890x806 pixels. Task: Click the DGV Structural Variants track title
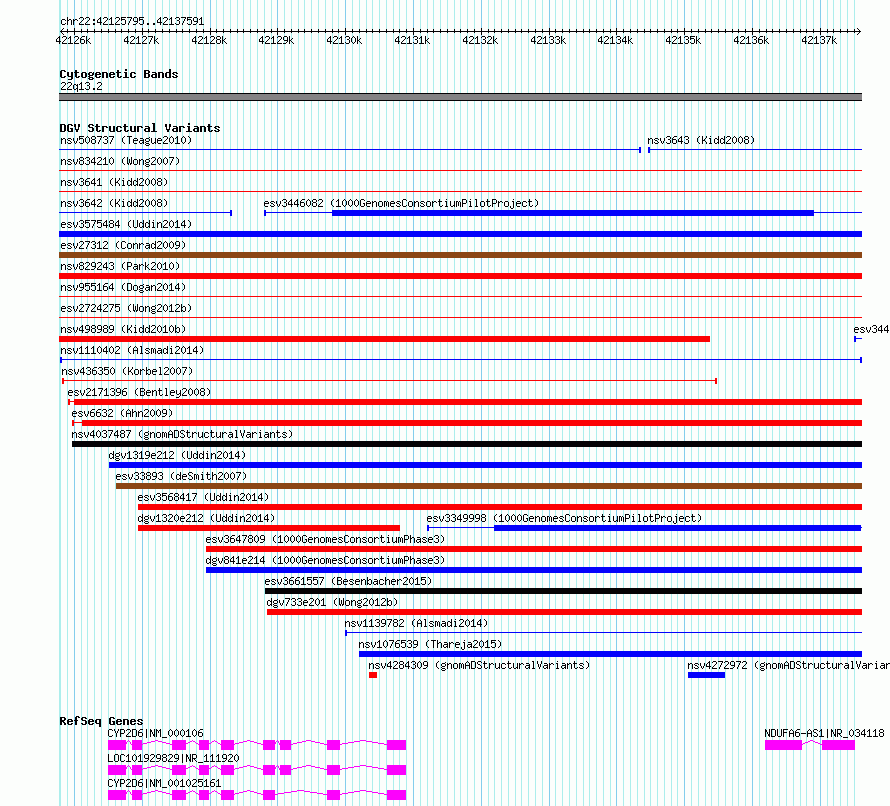[140, 128]
